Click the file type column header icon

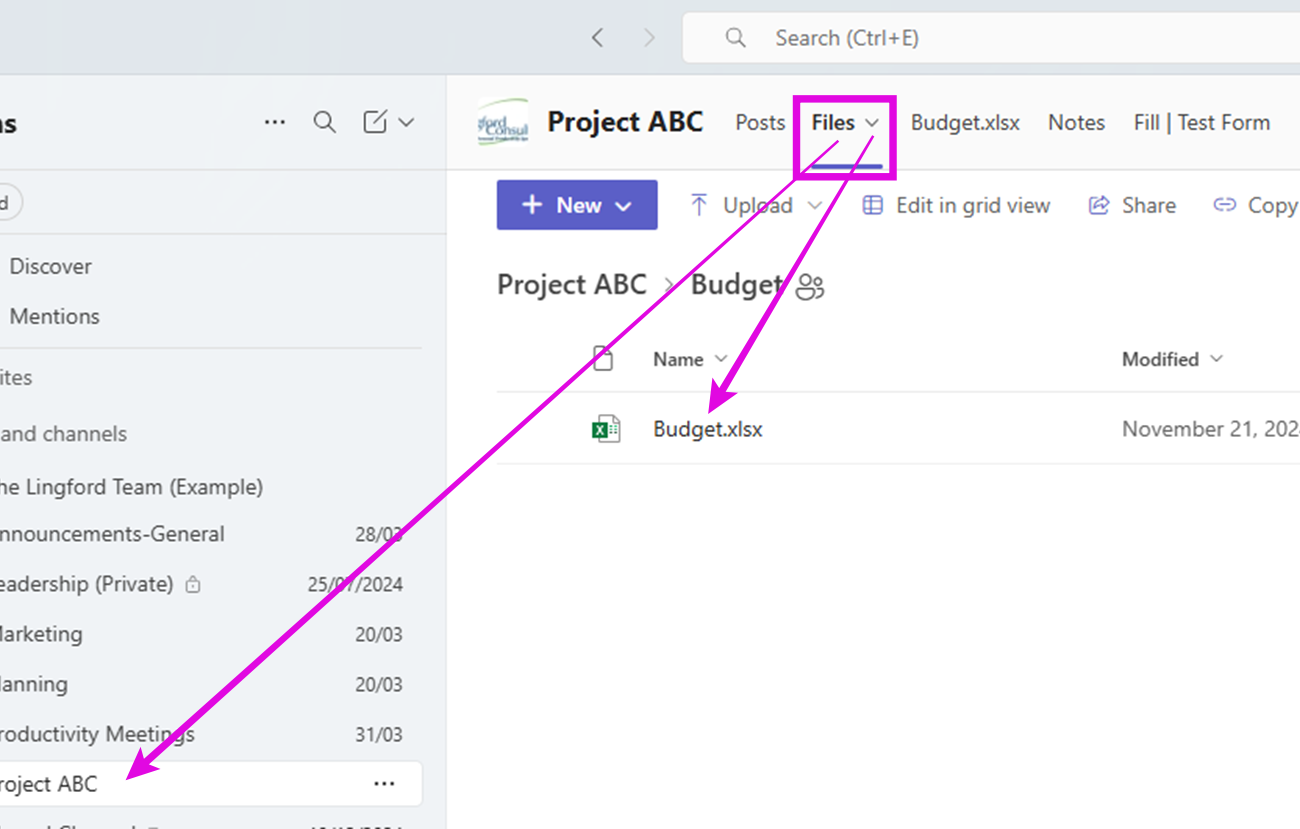pyautogui.click(x=603, y=359)
